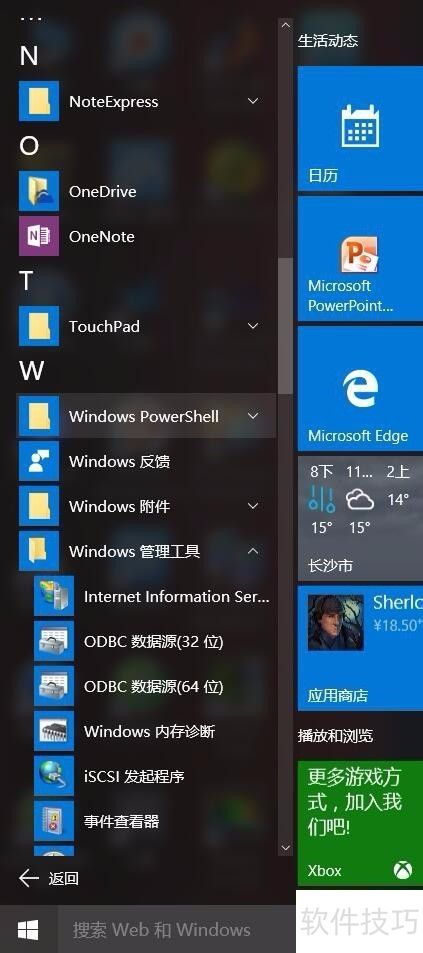Image resolution: width=423 pixels, height=953 pixels.
Task: Click the OneDrive cloud folder icon
Action: tap(39, 191)
